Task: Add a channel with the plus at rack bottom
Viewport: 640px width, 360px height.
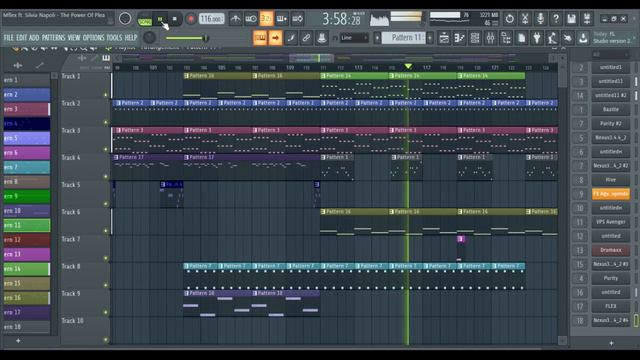Action: [x=611, y=343]
